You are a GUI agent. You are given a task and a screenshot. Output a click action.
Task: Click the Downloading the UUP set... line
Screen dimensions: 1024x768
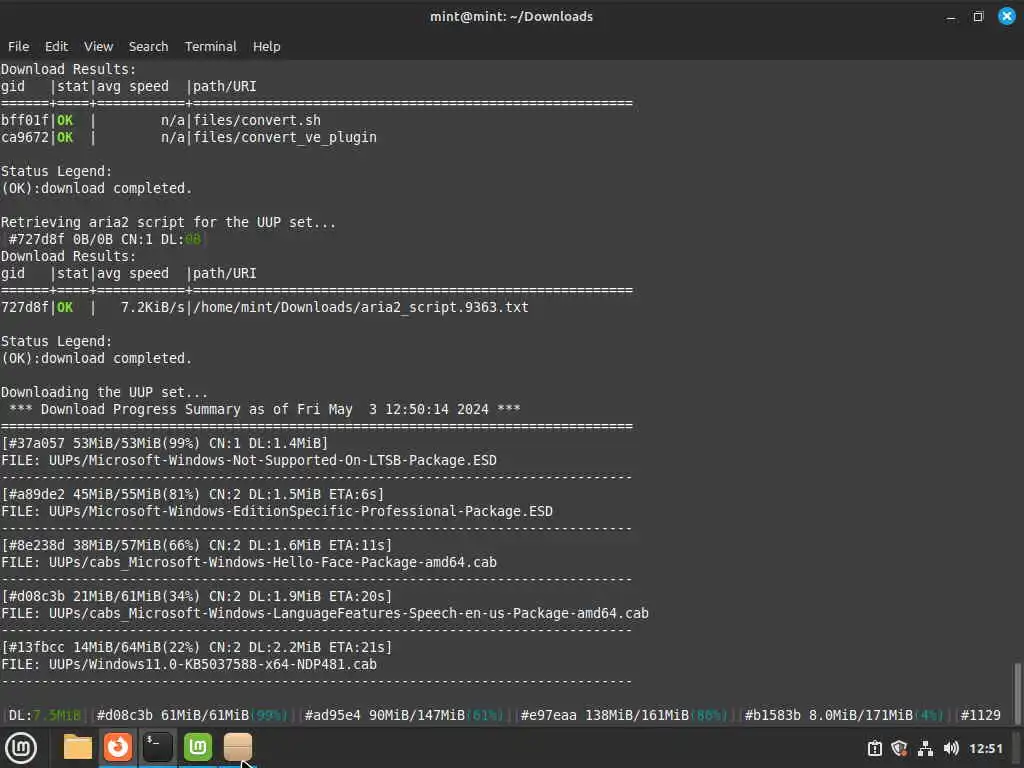pyautogui.click(x=104, y=392)
